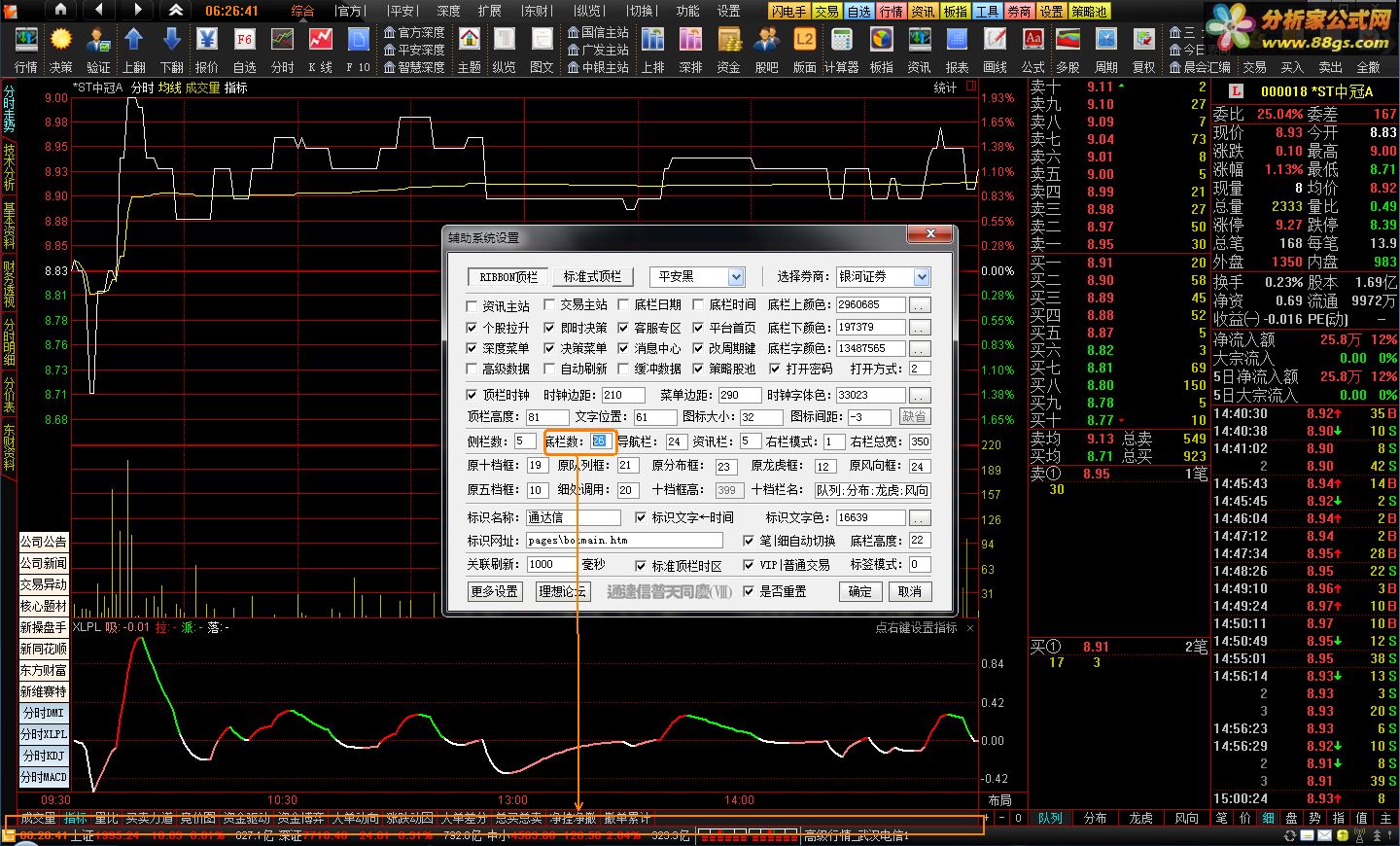Open the 资金 funds icon
Image resolution: width=1400 pixels, height=846 pixels.
point(728,49)
